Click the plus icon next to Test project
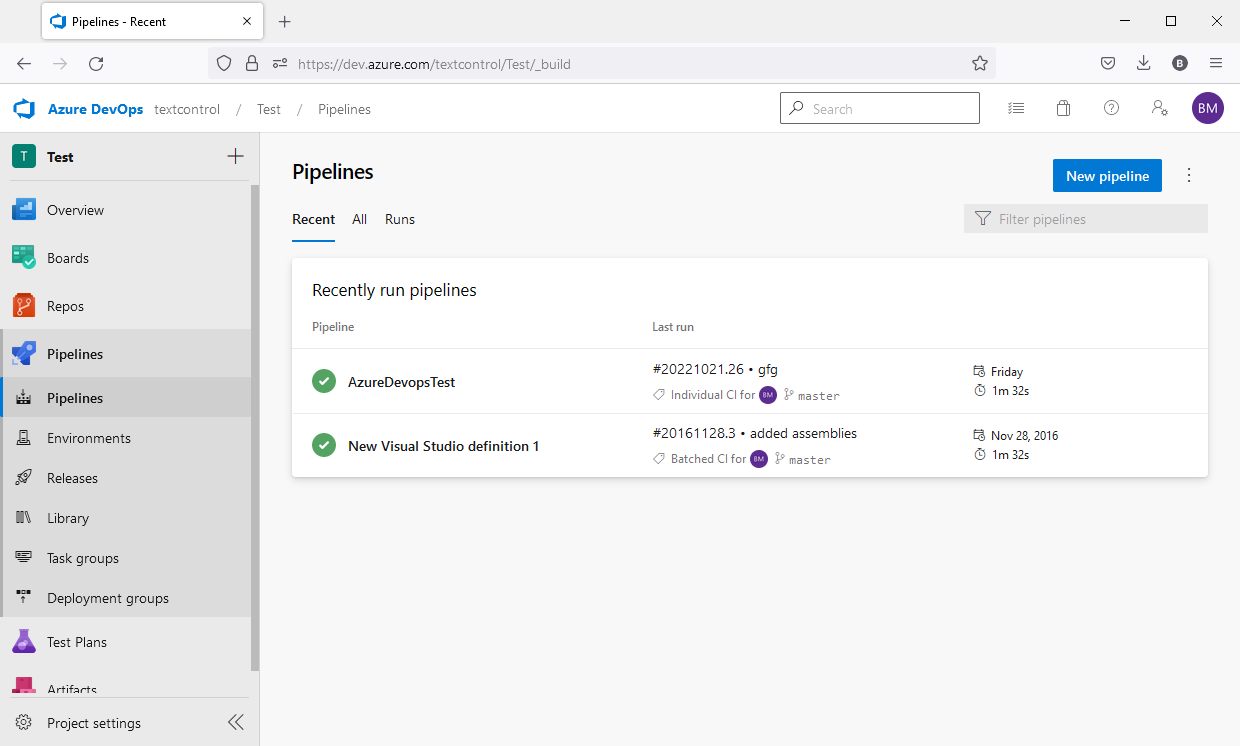Viewport: 1240px width, 746px height. (x=235, y=156)
